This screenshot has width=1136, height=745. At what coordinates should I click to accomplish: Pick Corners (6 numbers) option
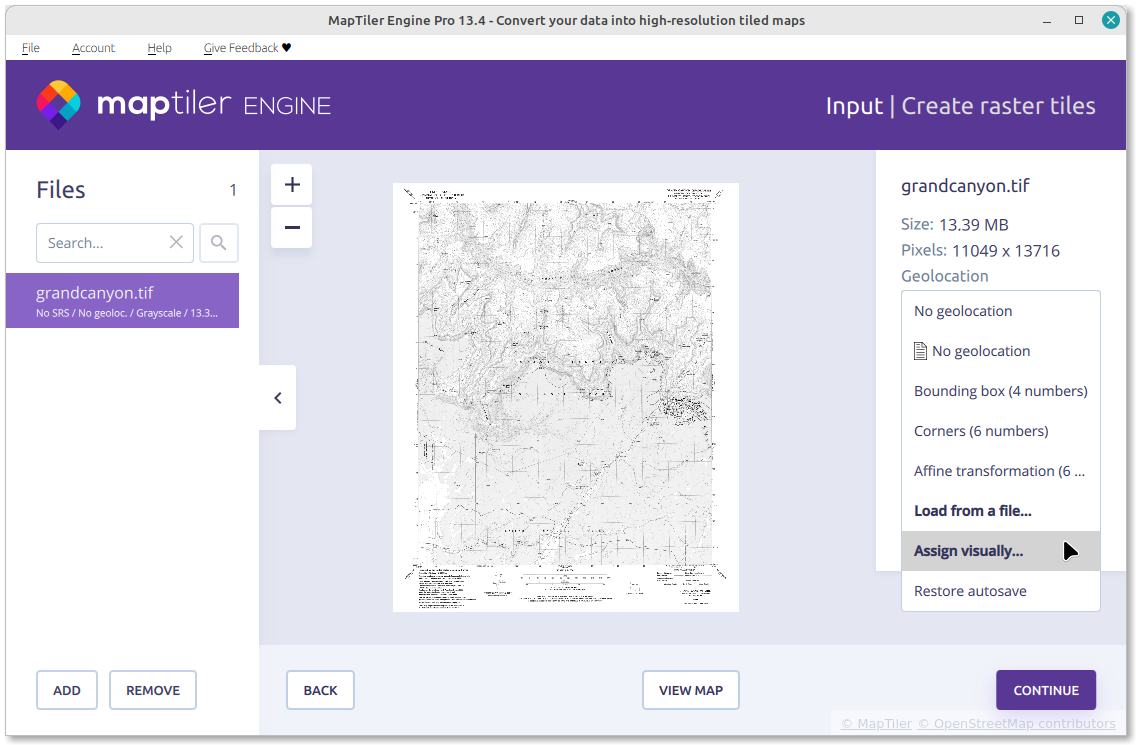click(x=980, y=431)
